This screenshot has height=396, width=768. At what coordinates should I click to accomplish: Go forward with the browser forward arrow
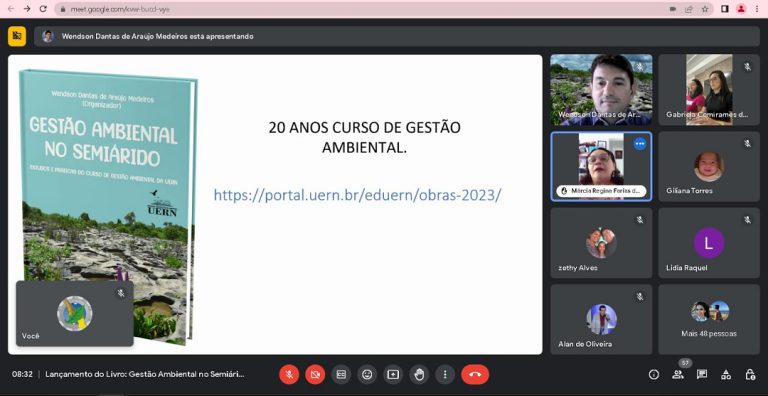point(27,9)
